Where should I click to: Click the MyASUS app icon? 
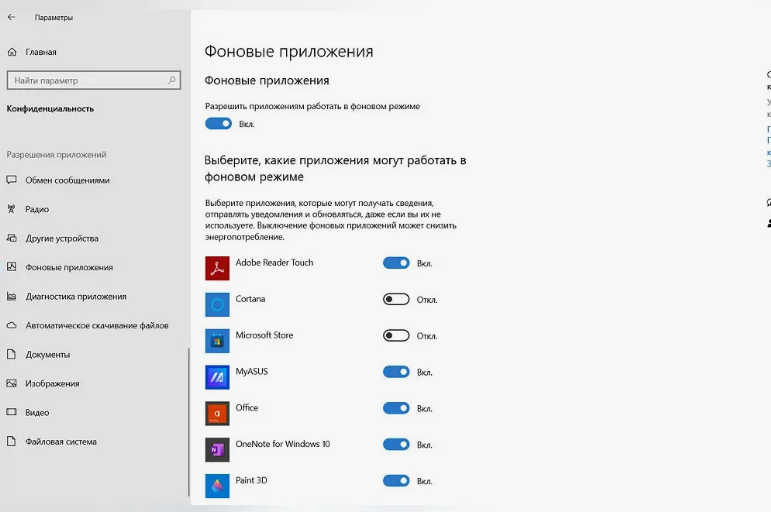pyautogui.click(x=217, y=377)
